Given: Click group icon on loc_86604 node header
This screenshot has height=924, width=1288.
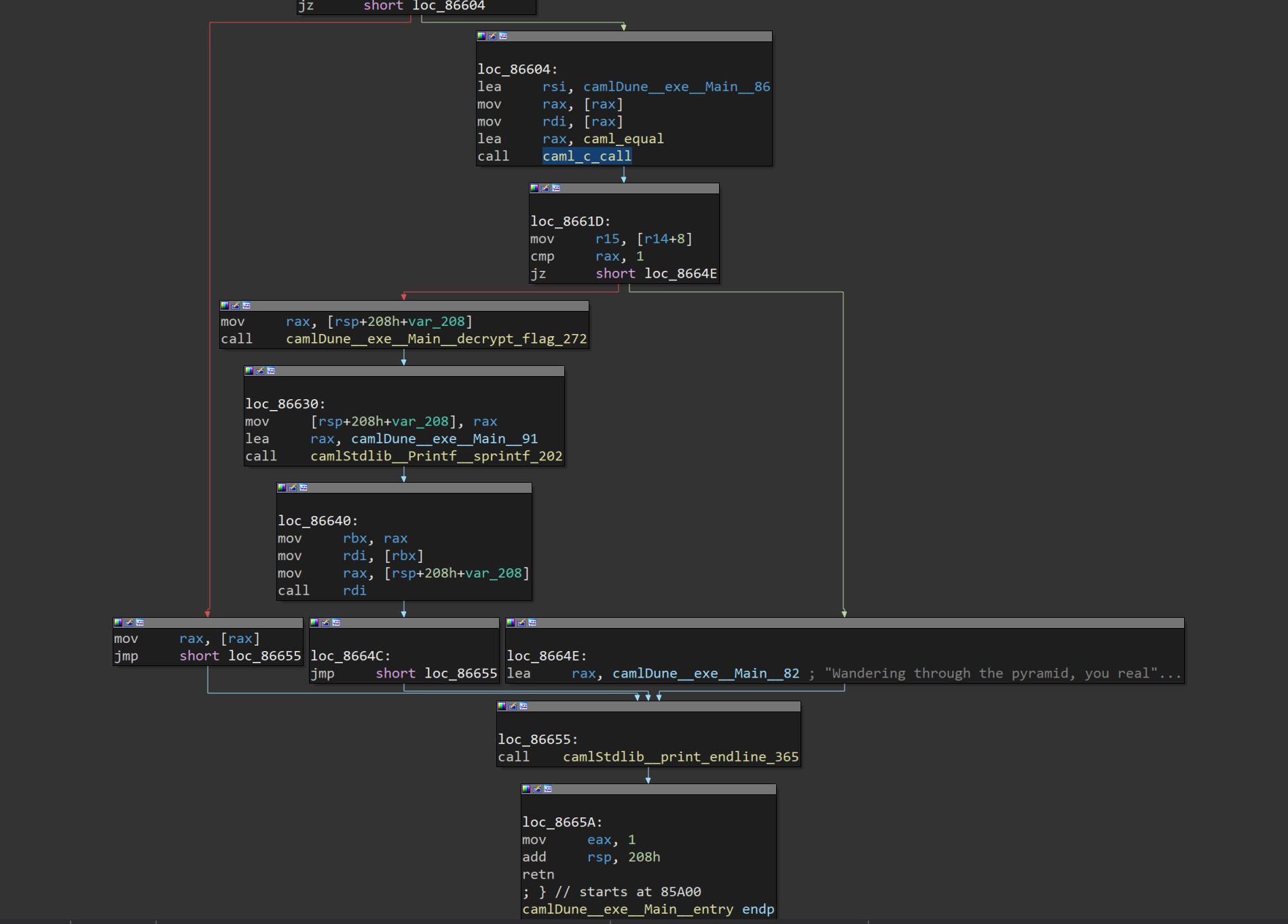Looking at the screenshot, I should coord(503,36).
